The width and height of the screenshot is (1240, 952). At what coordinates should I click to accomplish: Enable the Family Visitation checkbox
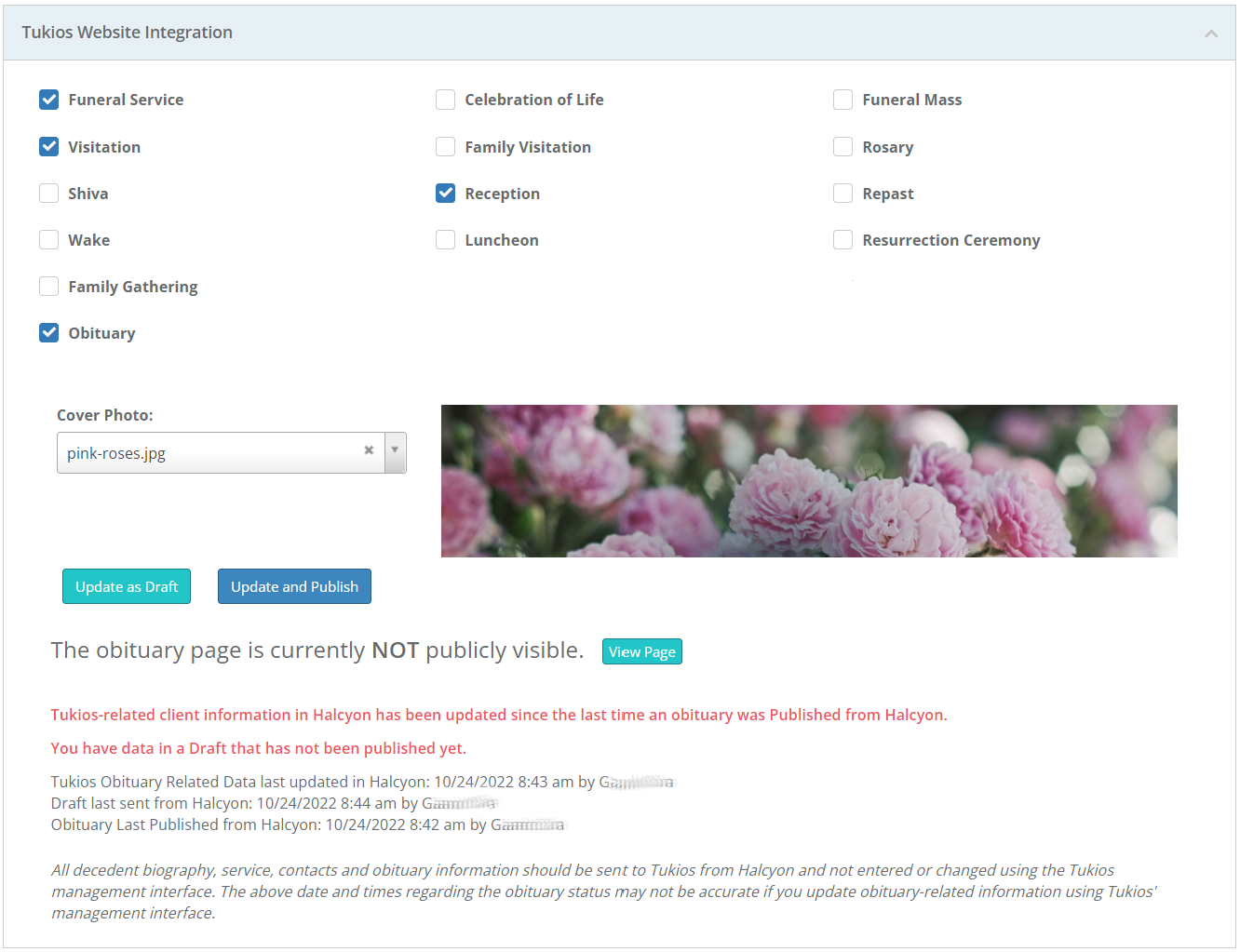pyautogui.click(x=446, y=147)
